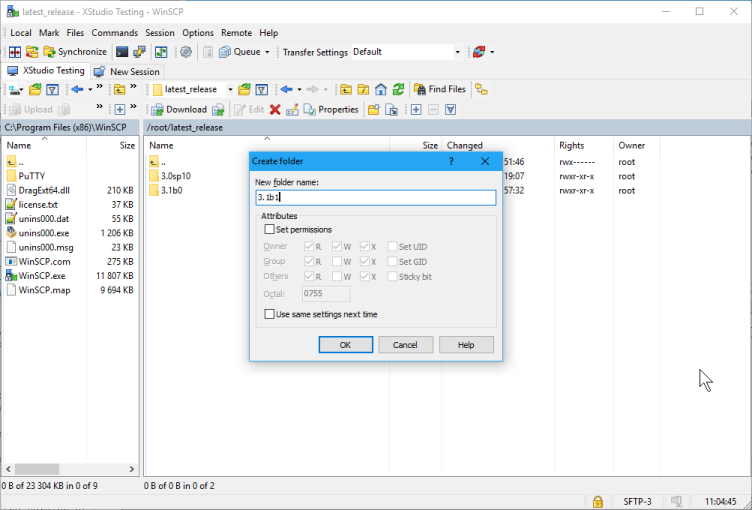This screenshot has width=752, height=510.
Task: Expand the Queue dropdown arrow
Action: click(x=267, y=52)
